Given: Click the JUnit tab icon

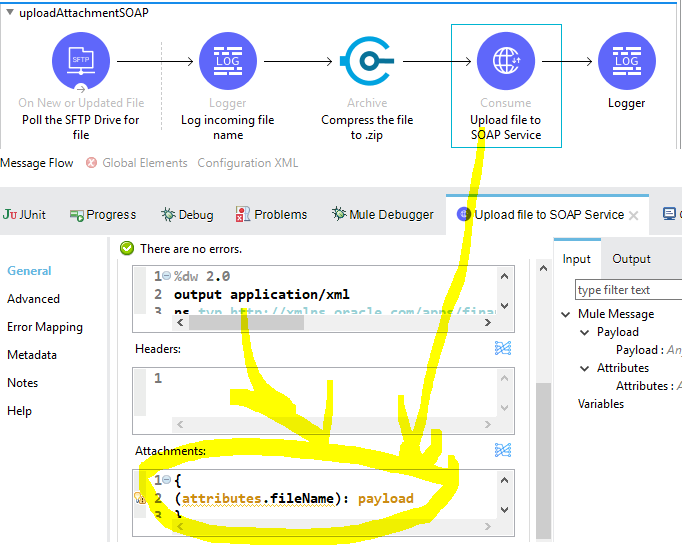Looking at the screenshot, I should (10, 214).
